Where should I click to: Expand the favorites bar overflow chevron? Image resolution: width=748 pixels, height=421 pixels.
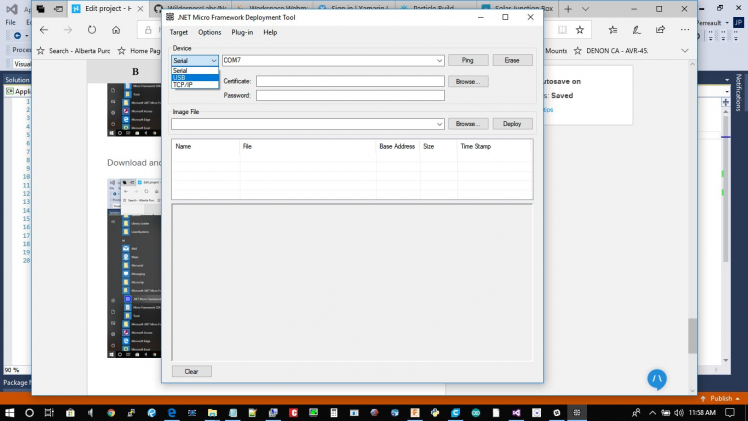coord(685,51)
